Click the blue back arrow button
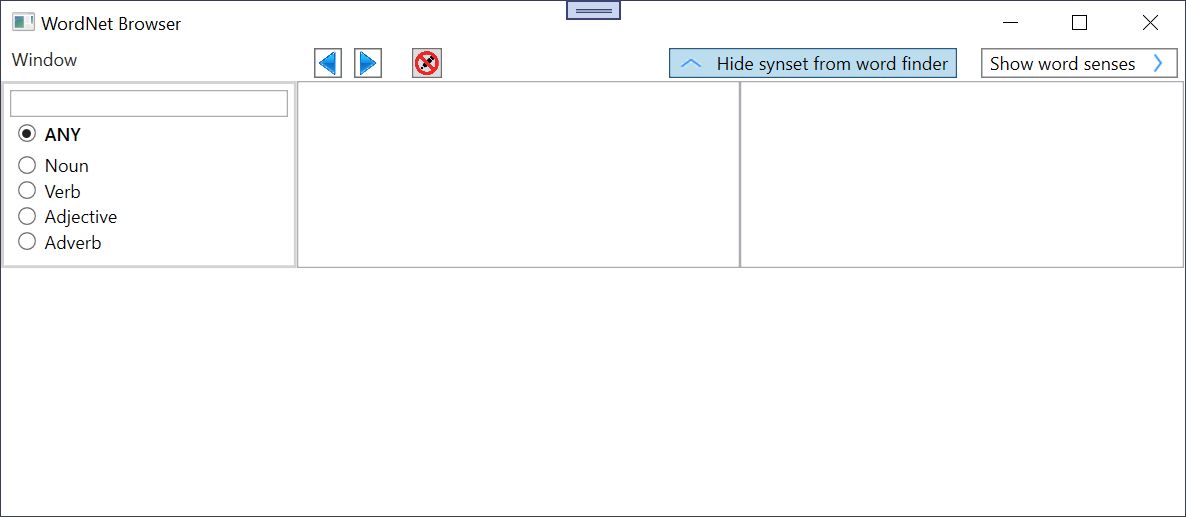 pyautogui.click(x=328, y=63)
